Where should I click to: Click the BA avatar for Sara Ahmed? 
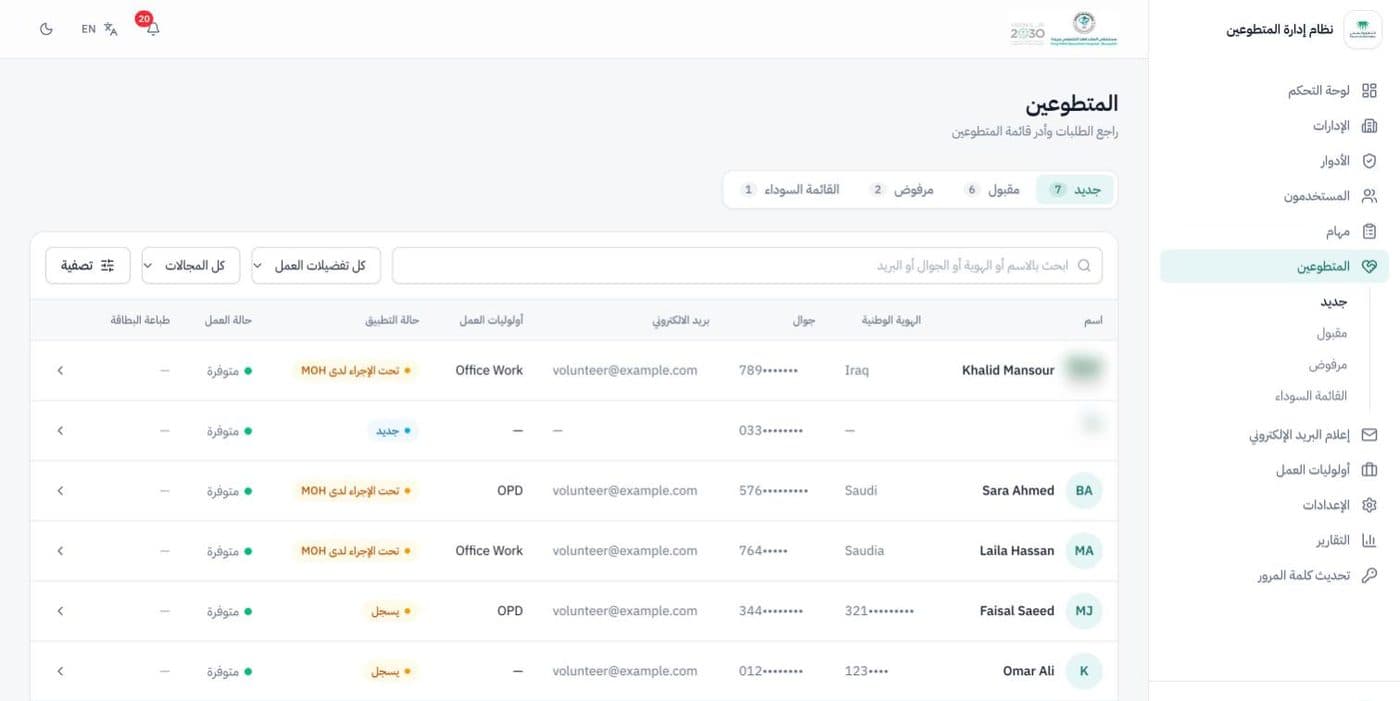[1084, 490]
